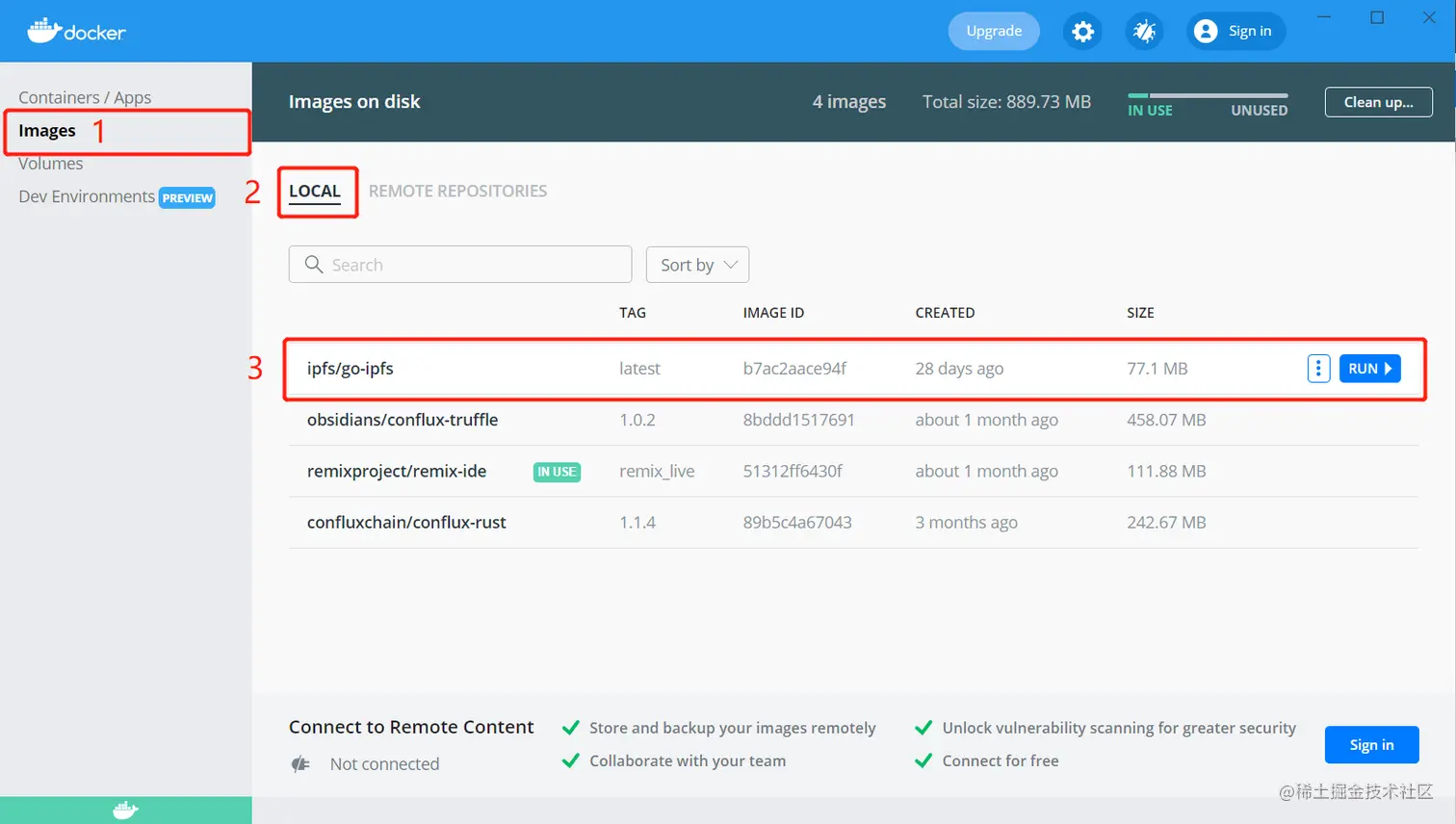Screen dimensions: 1456x824
Task: Click the blue Sign in button at bottom
Action: point(1371,745)
